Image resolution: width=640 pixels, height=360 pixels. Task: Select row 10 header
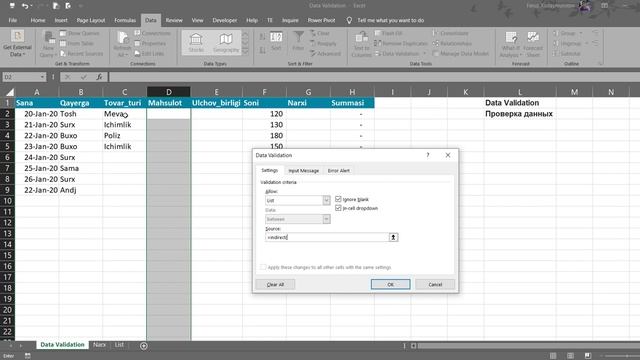7,201
